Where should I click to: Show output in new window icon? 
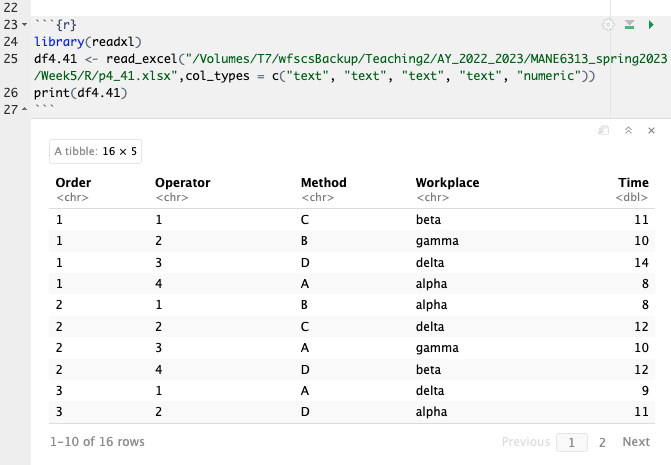604,131
